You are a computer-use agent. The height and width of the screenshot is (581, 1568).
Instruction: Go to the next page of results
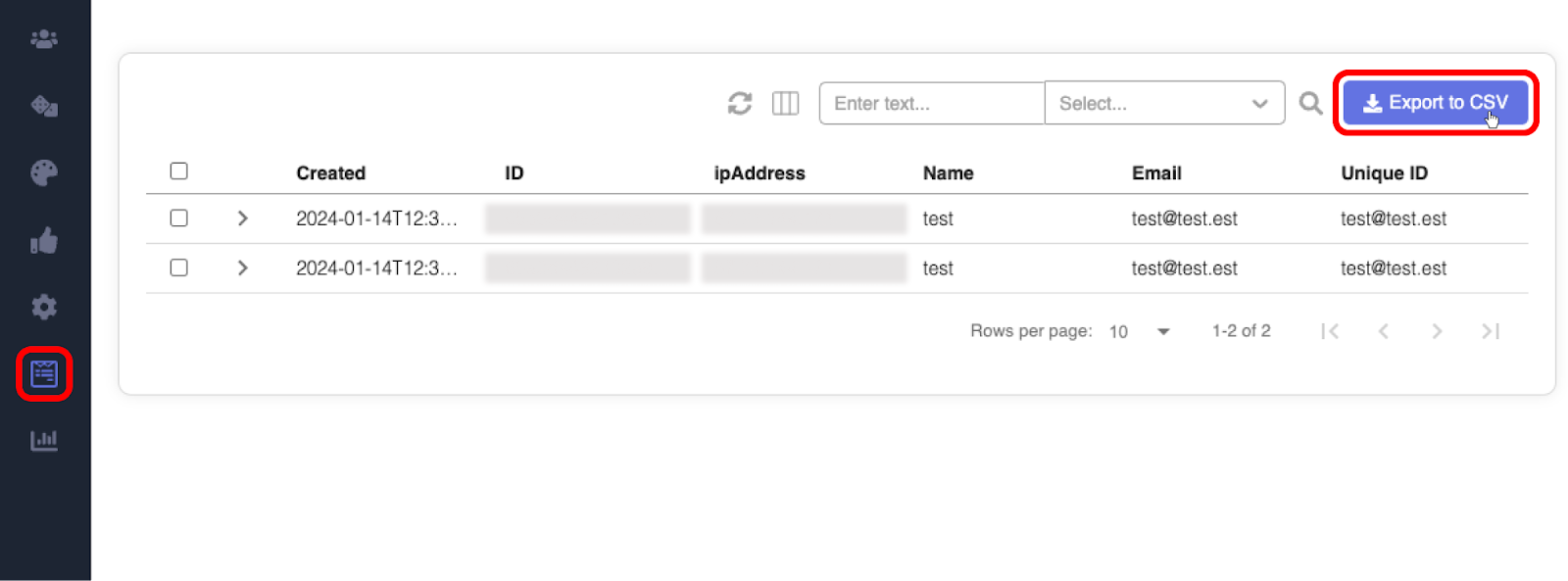(x=1437, y=331)
